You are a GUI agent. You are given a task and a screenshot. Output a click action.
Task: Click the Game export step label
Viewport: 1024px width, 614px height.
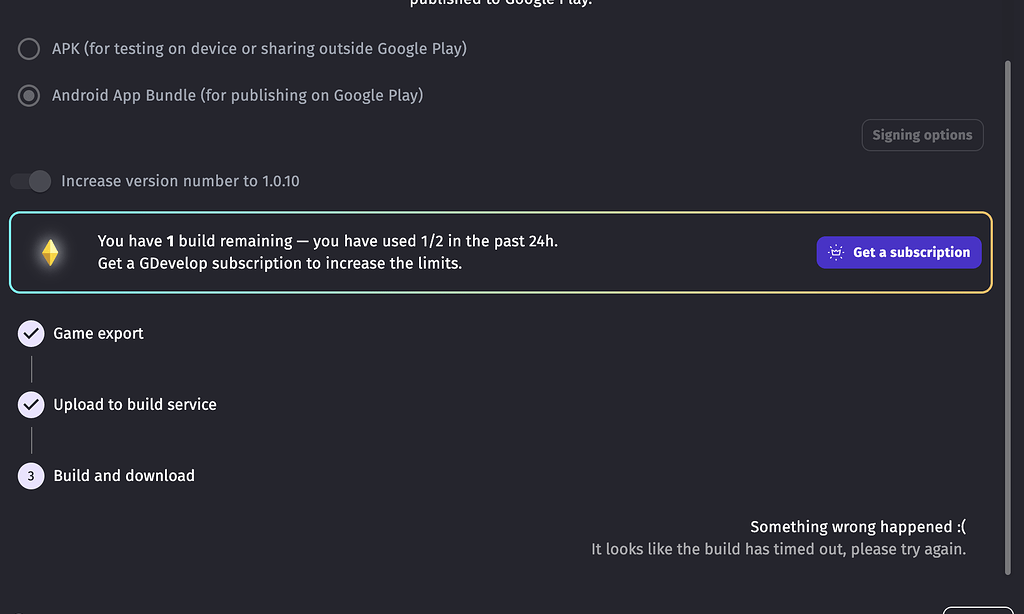tap(101, 333)
